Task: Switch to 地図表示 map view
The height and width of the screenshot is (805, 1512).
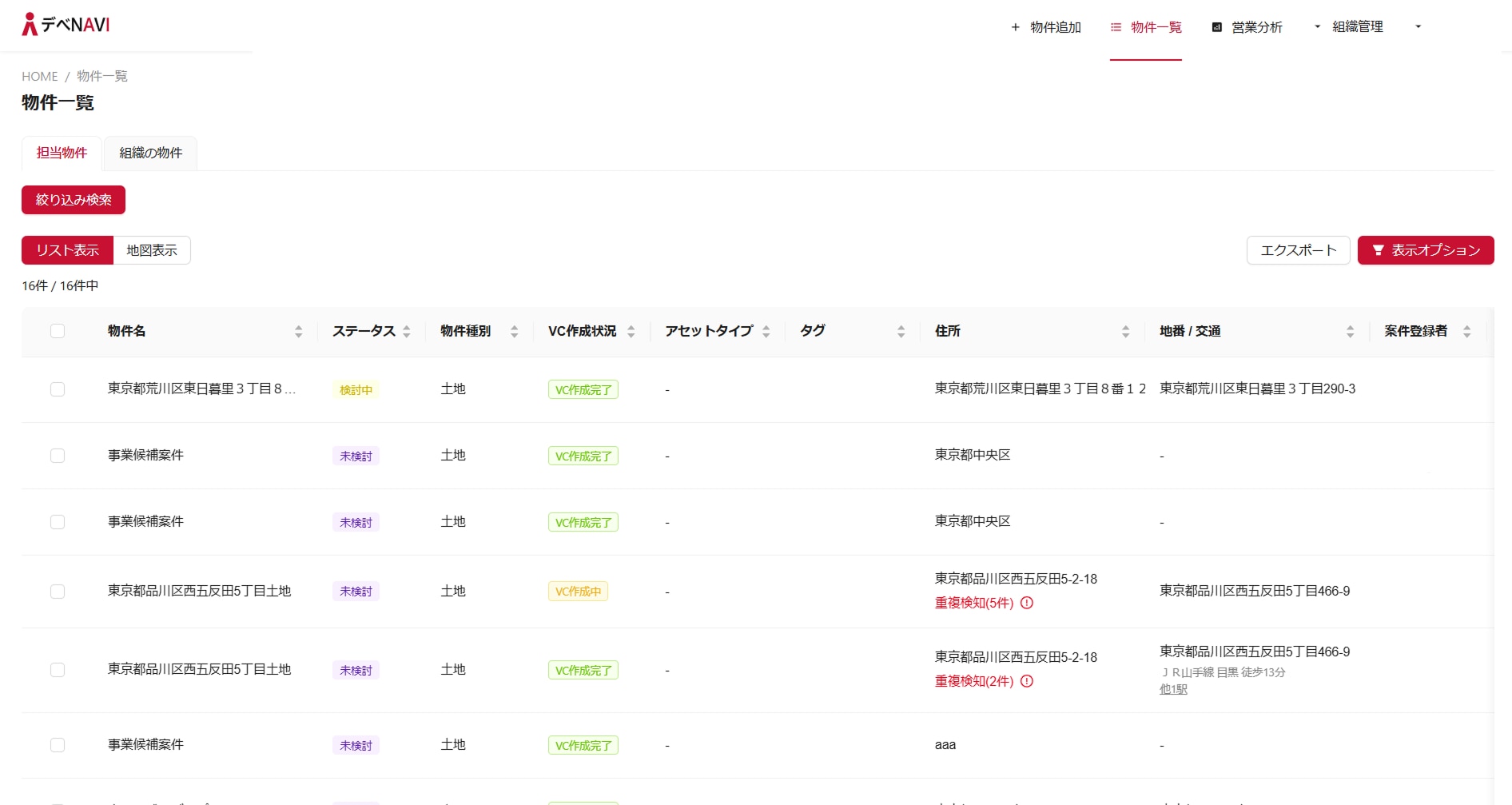Action: 151,249
